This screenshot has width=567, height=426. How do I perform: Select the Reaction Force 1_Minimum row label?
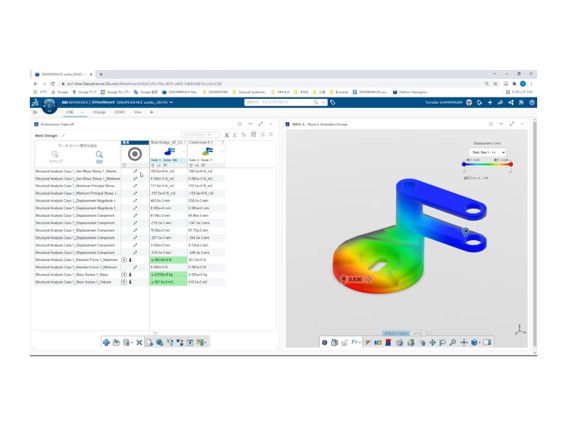76,267
